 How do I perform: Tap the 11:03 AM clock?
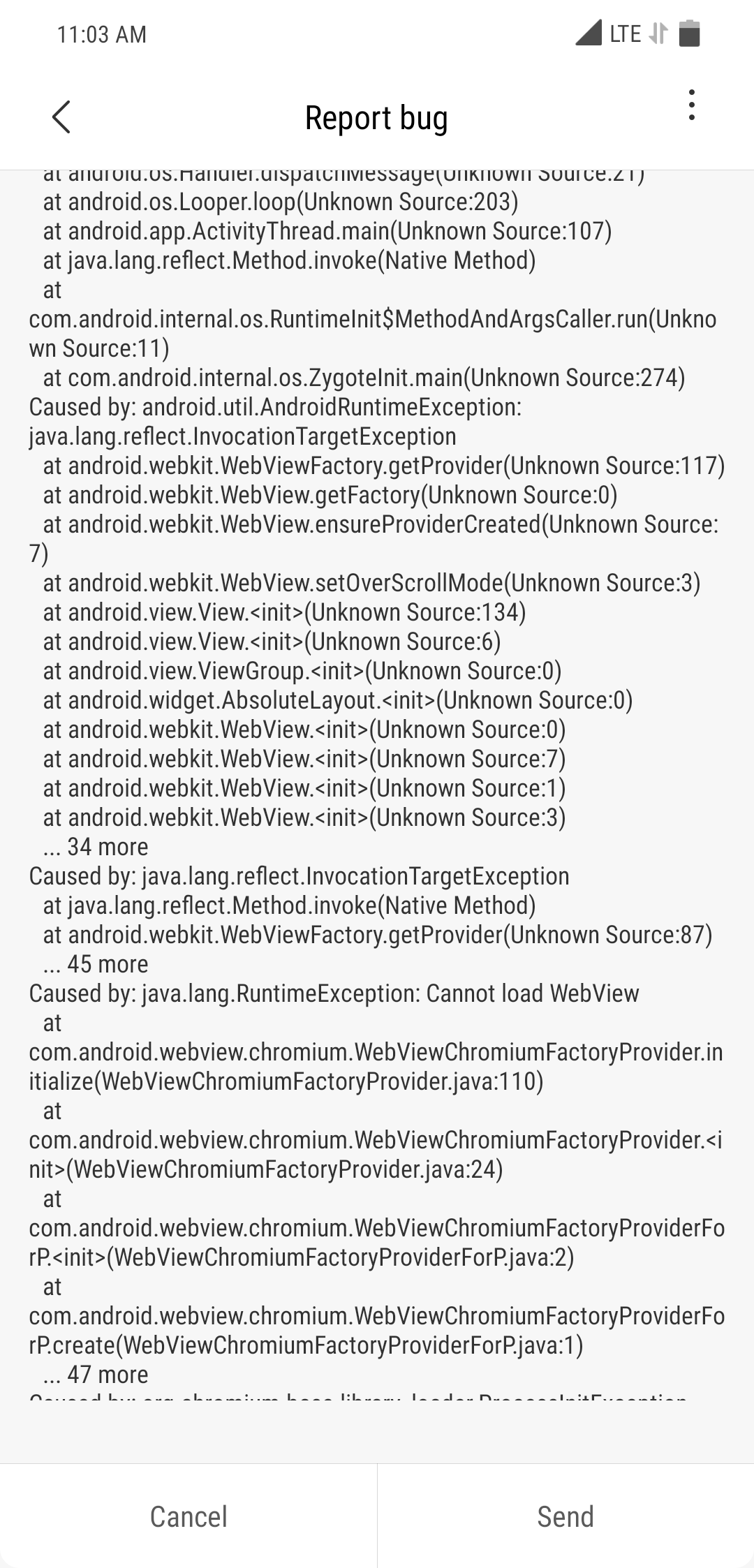102,34
